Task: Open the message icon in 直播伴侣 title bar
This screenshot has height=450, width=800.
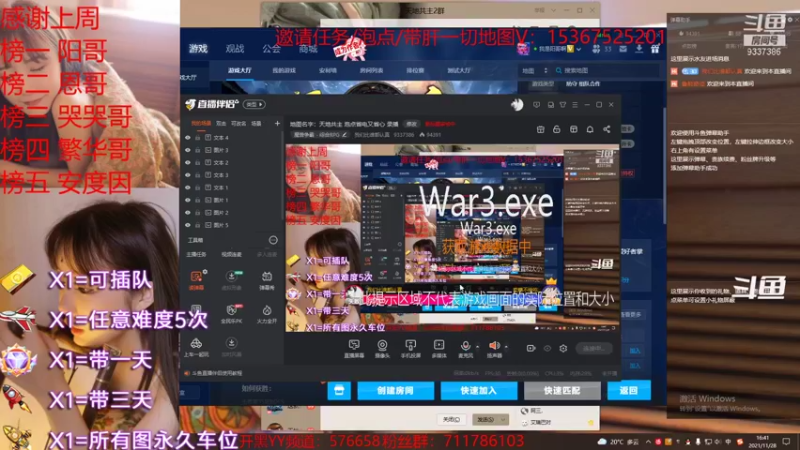Action: pos(536,105)
